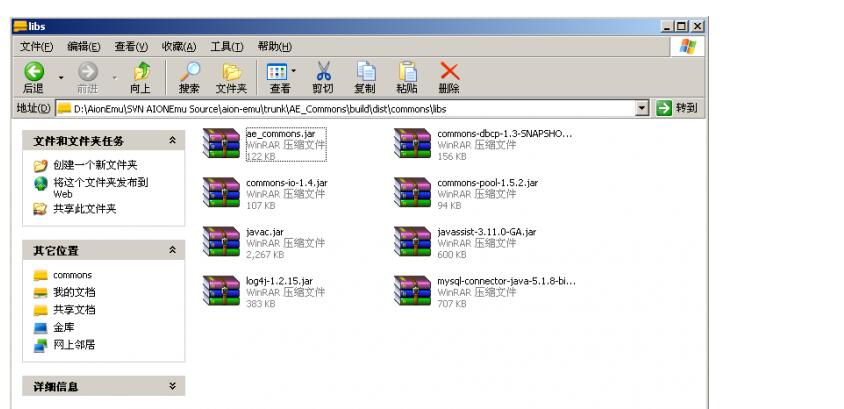Viewport: 844px width, 409px height.
Task: Open the Edit (编辑) menu
Action: (x=83, y=47)
